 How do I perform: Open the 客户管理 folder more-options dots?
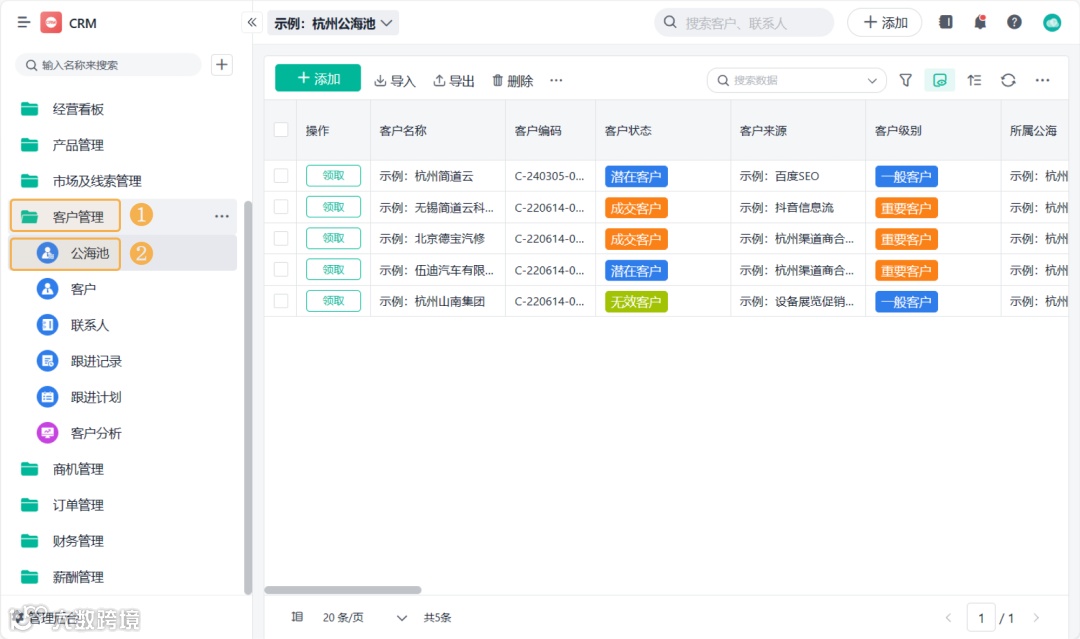[x=221, y=216]
